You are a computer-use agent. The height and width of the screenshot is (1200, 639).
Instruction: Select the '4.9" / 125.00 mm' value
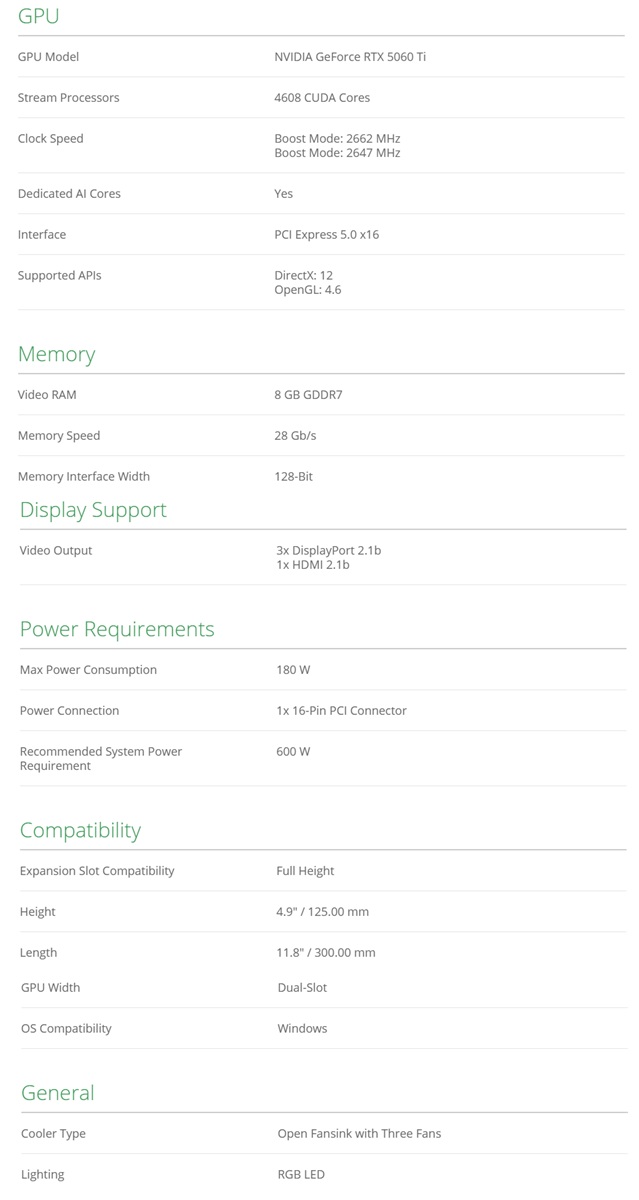322,912
